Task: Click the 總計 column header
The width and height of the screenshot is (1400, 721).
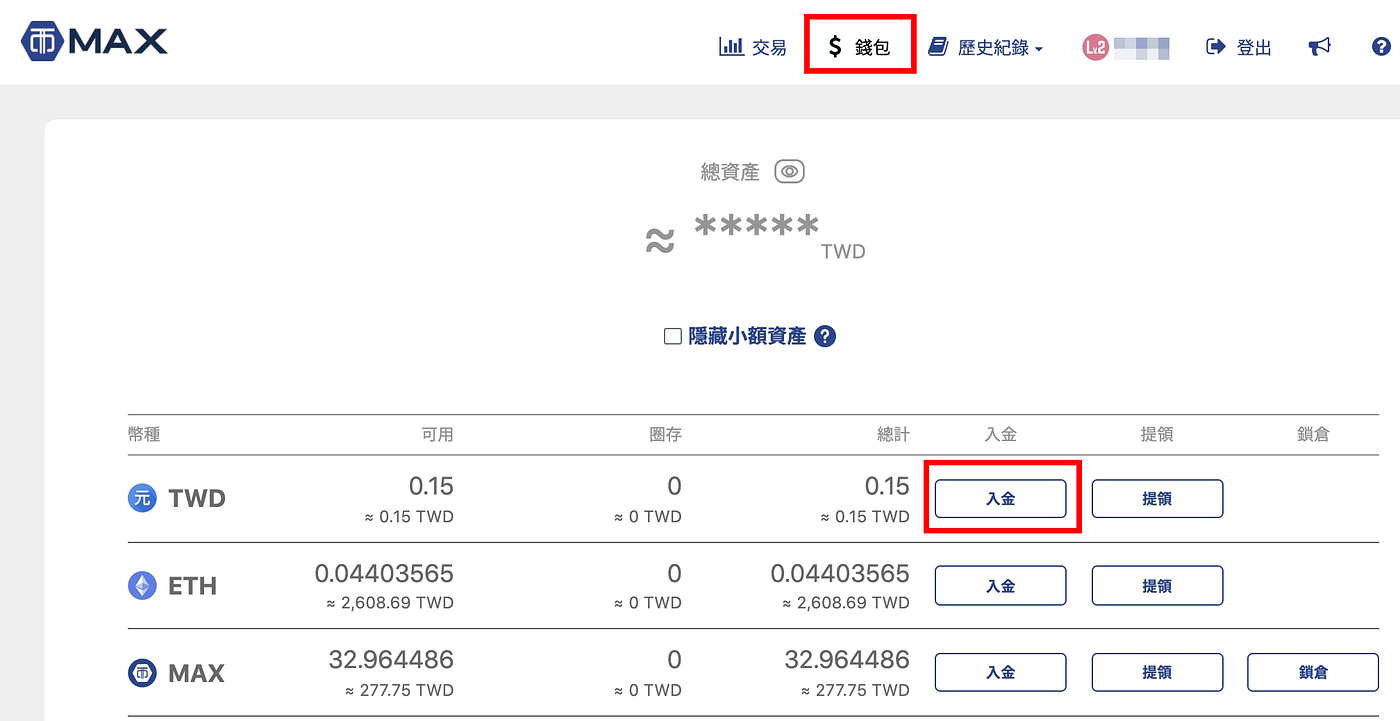Action: click(x=893, y=434)
